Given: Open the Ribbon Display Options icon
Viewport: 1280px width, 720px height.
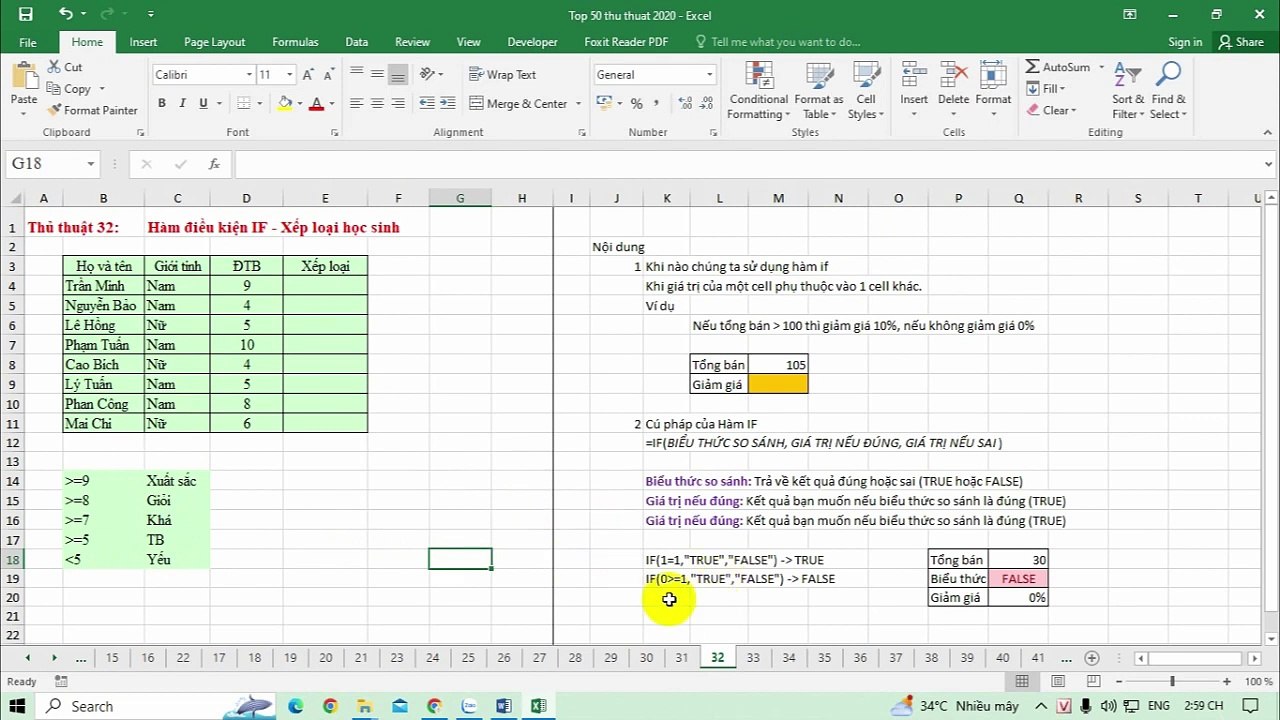Looking at the screenshot, I should point(1129,14).
